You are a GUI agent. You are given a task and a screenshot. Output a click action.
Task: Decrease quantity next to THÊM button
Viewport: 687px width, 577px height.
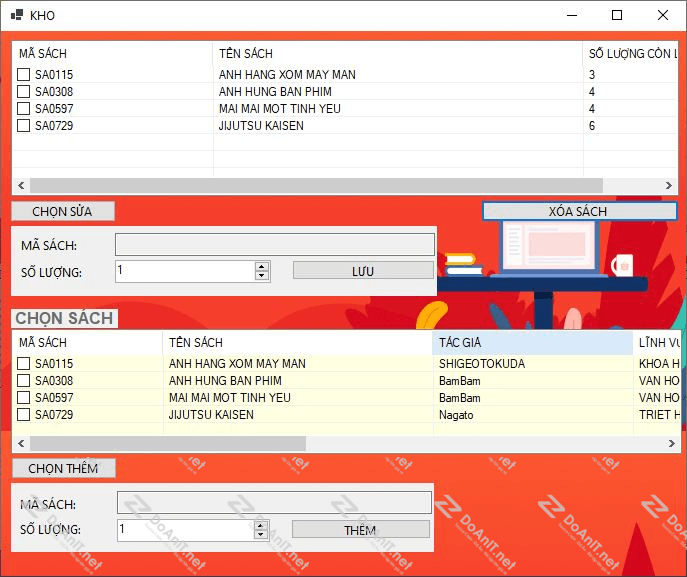(x=261, y=534)
